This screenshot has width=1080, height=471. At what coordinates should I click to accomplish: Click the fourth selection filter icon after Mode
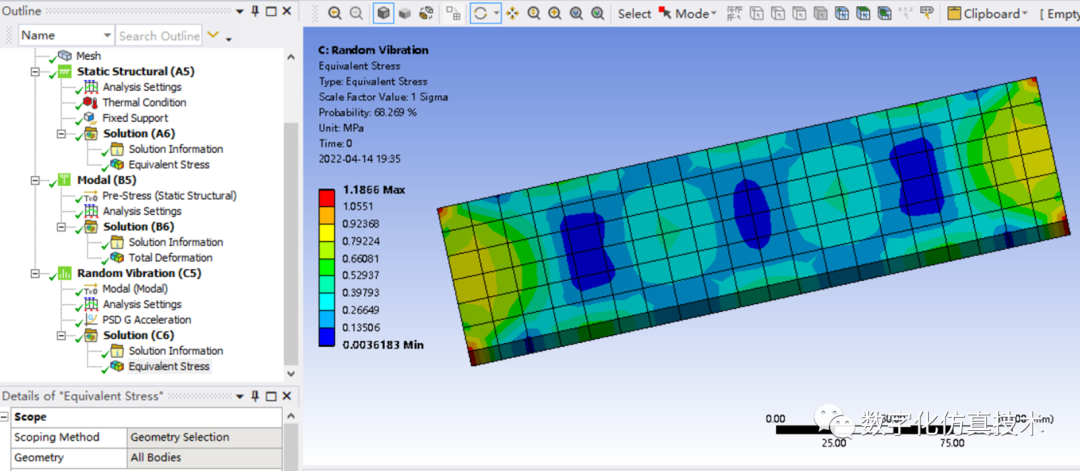pos(799,13)
